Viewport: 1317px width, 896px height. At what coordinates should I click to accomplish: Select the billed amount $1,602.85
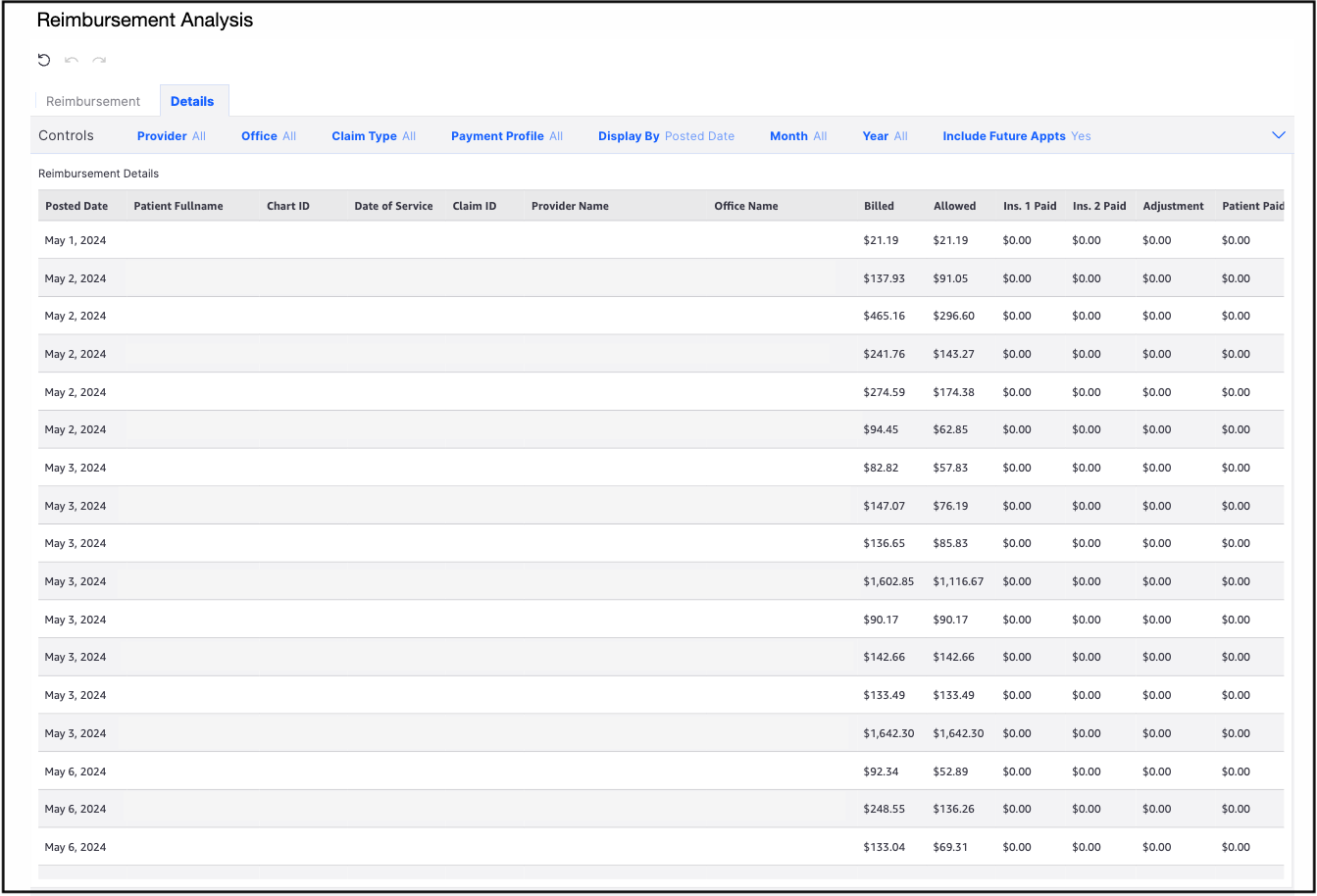click(888, 581)
